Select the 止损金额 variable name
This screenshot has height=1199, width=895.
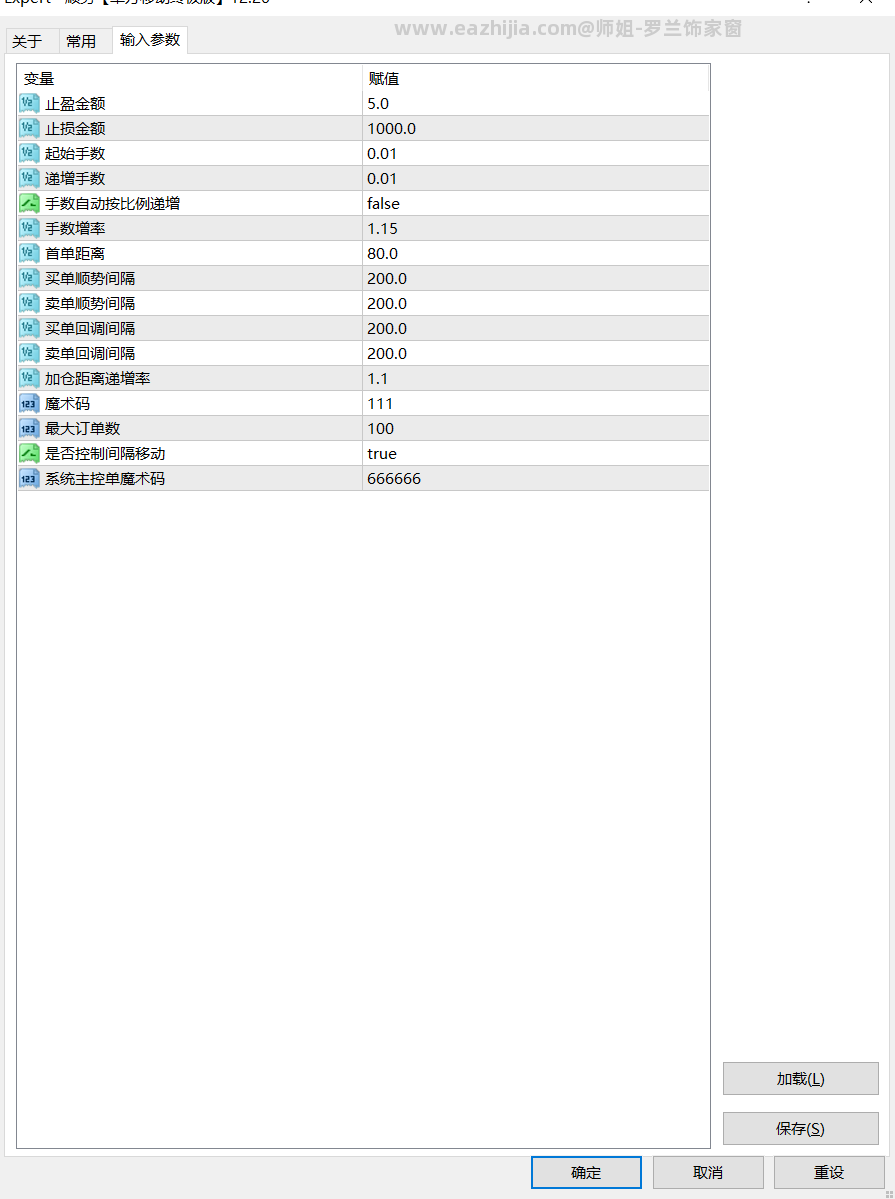pos(75,128)
